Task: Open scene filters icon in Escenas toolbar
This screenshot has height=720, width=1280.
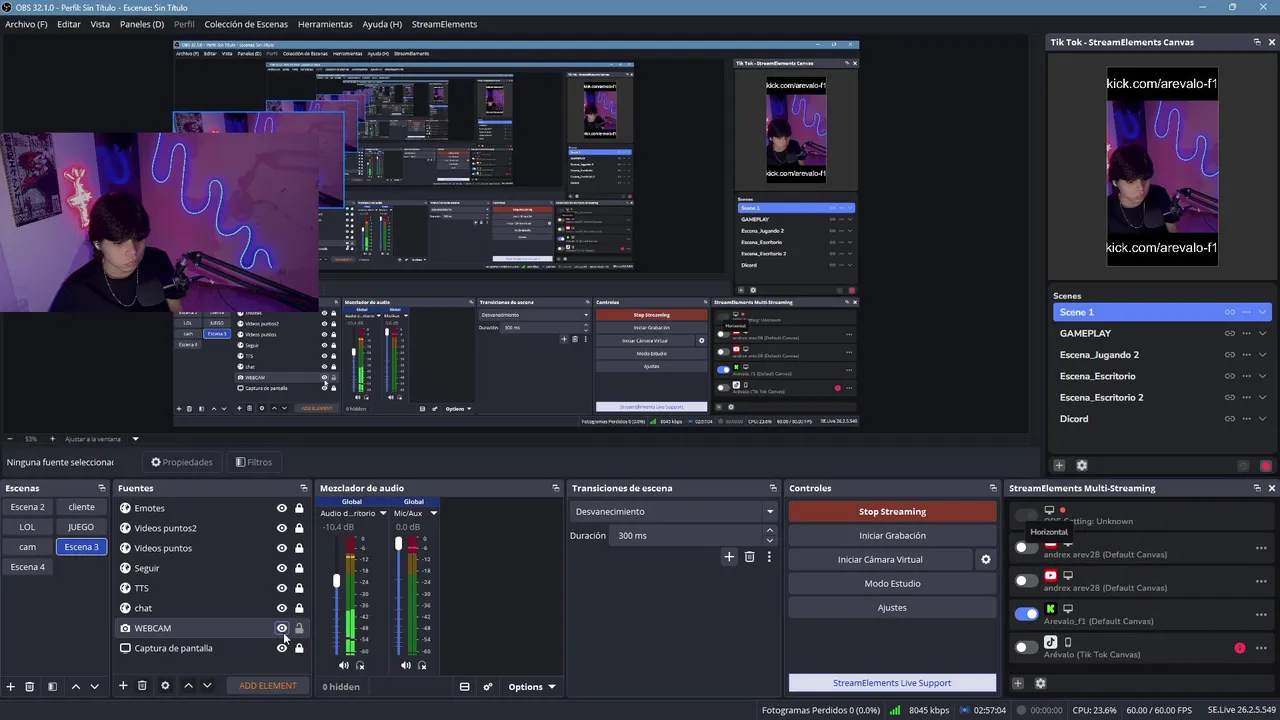Action: [52, 686]
